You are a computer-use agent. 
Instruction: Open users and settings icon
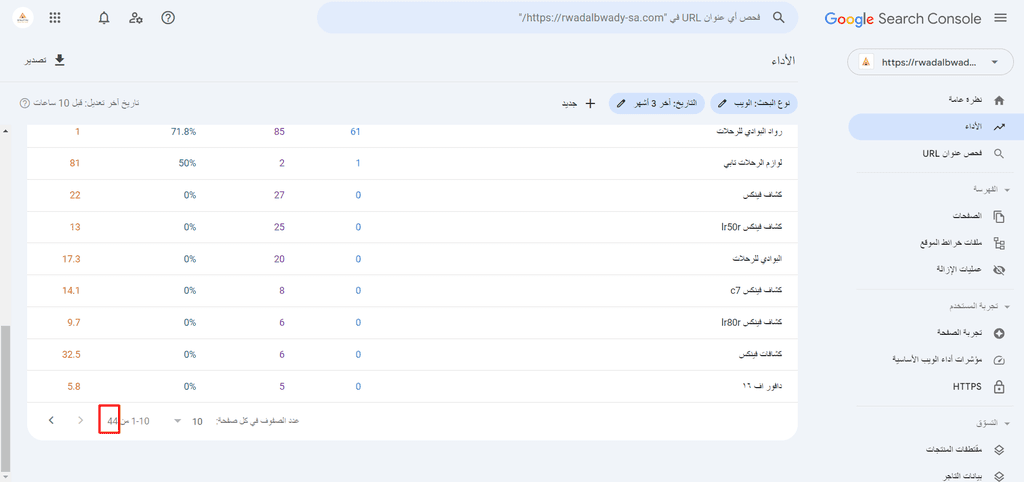click(x=136, y=18)
